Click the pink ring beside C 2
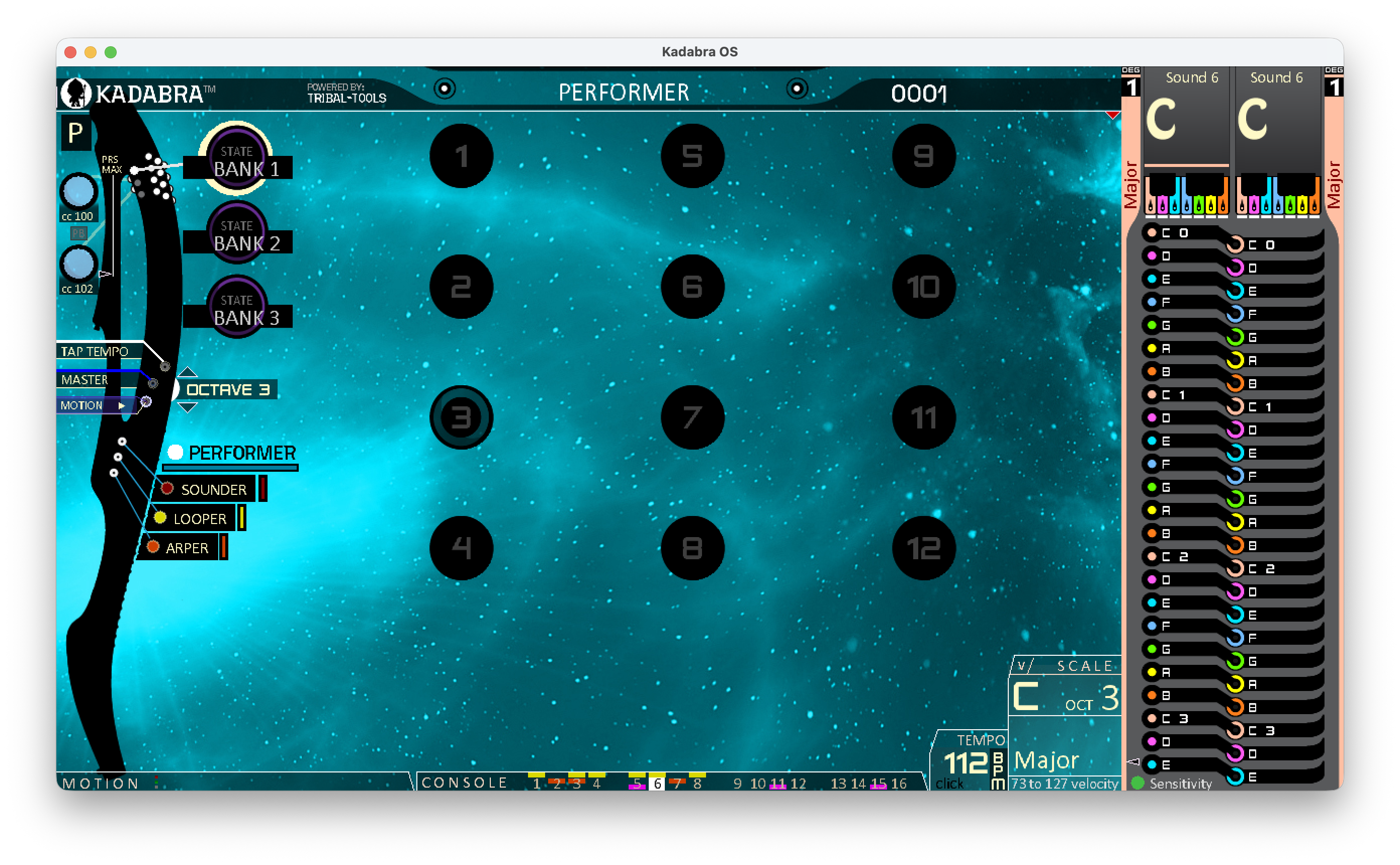Image resolution: width=1400 pixels, height=865 pixels. pyautogui.click(x=1235, y=569)
